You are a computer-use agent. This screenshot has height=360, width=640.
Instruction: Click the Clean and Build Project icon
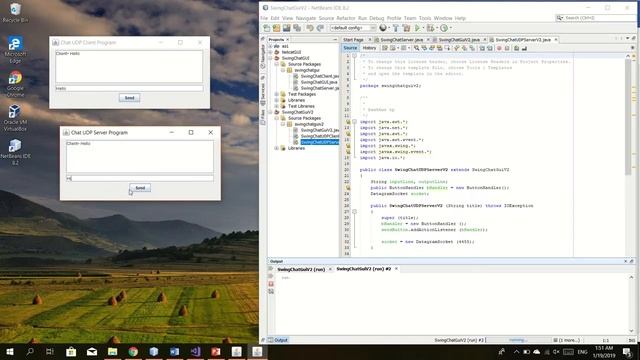(406, 28)
